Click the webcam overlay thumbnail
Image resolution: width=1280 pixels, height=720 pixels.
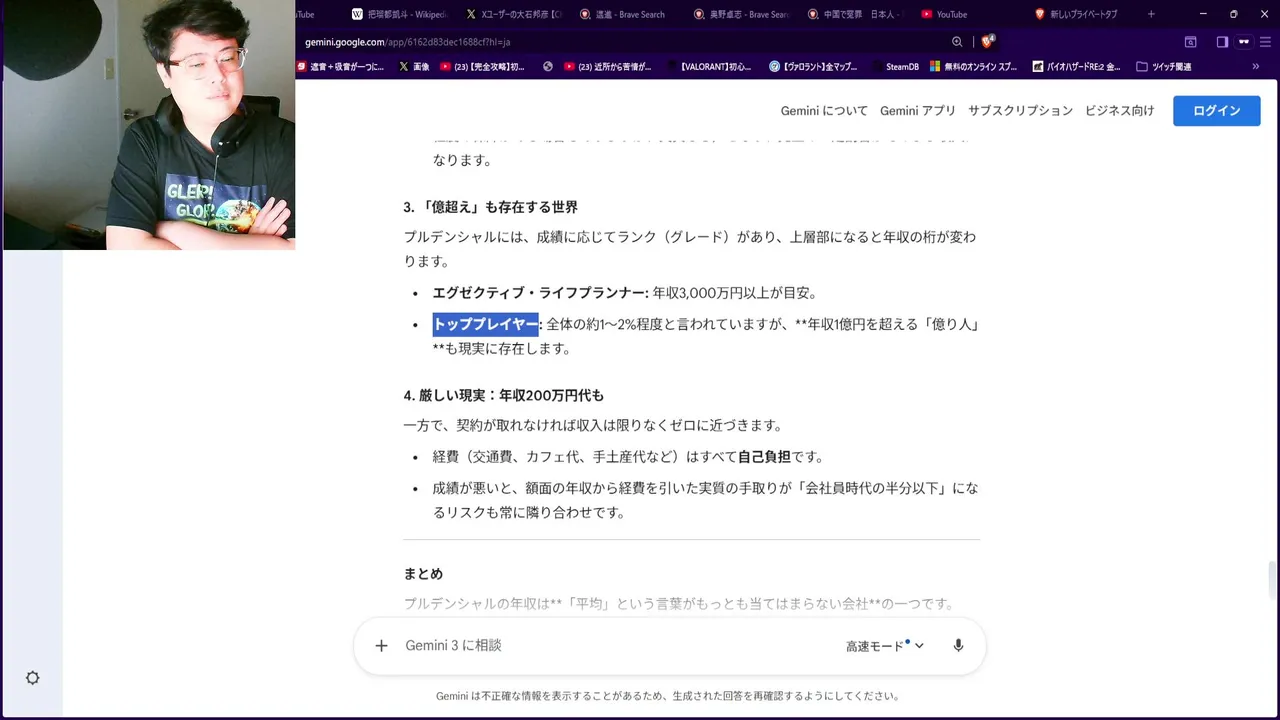148,125
